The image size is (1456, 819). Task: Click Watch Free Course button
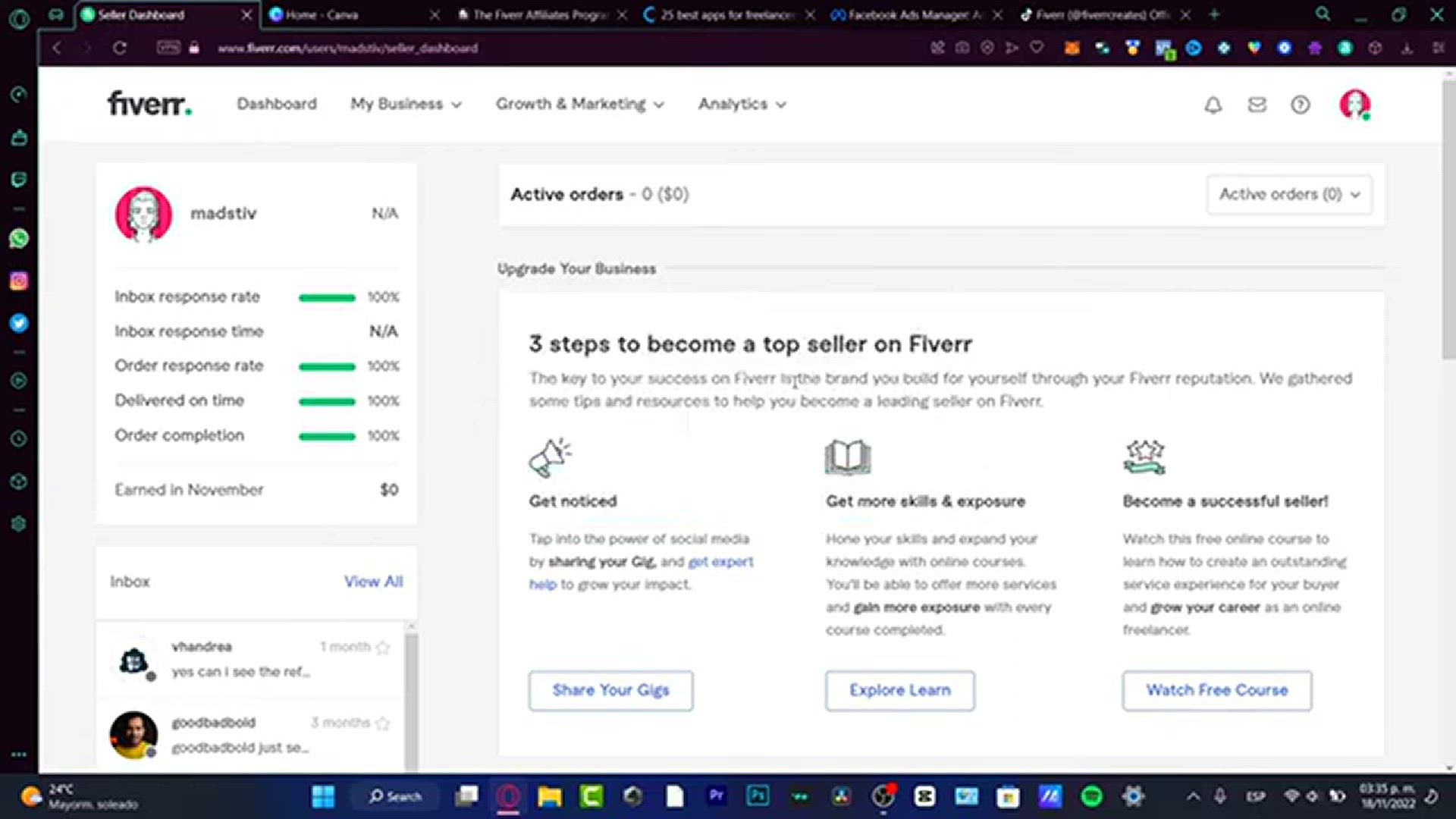[1217, 690]
